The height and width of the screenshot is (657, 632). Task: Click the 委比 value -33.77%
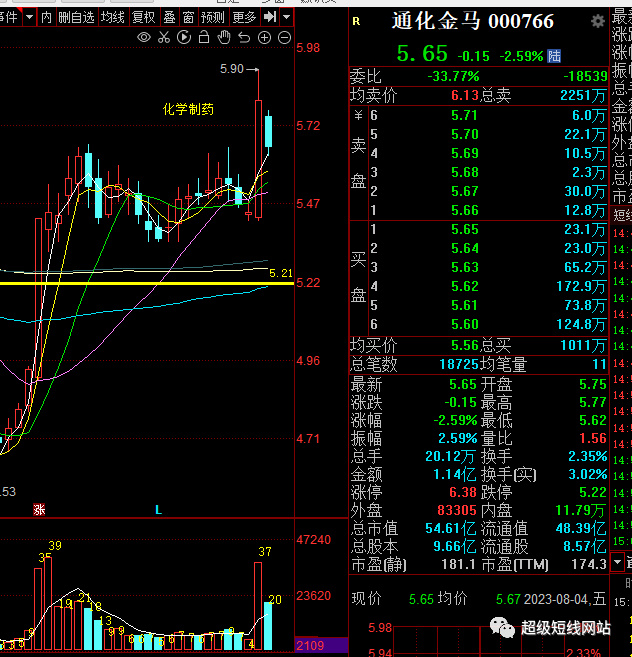(x=453, y=76)
